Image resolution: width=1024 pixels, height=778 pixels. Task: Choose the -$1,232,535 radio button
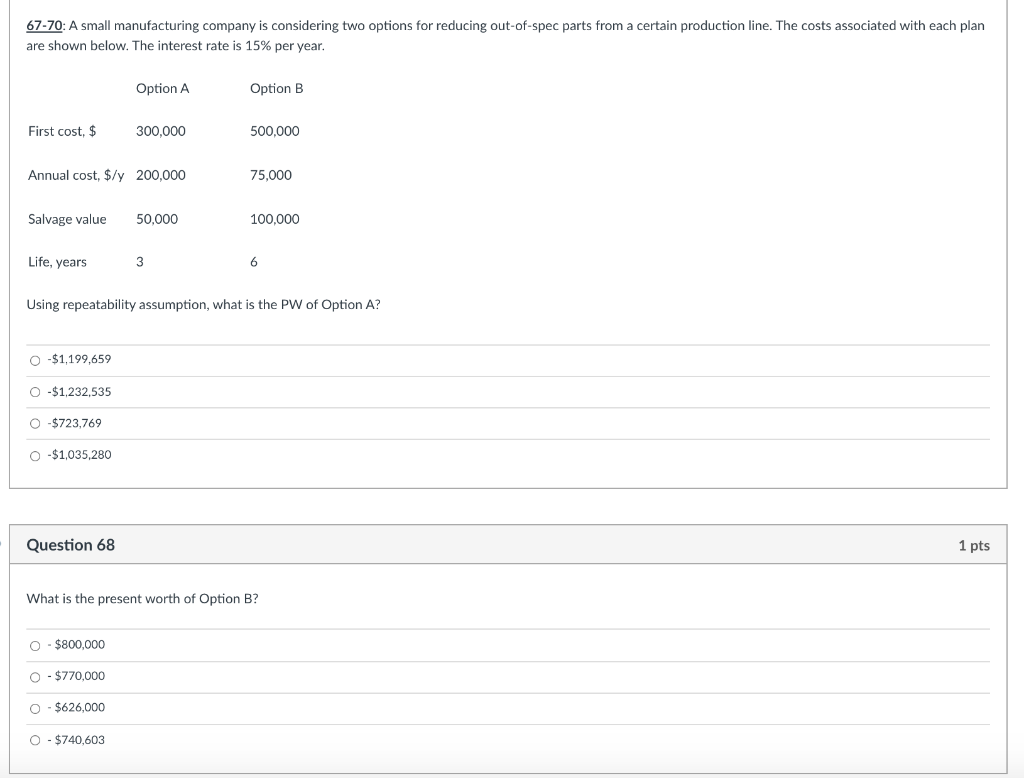pos(35,393)
